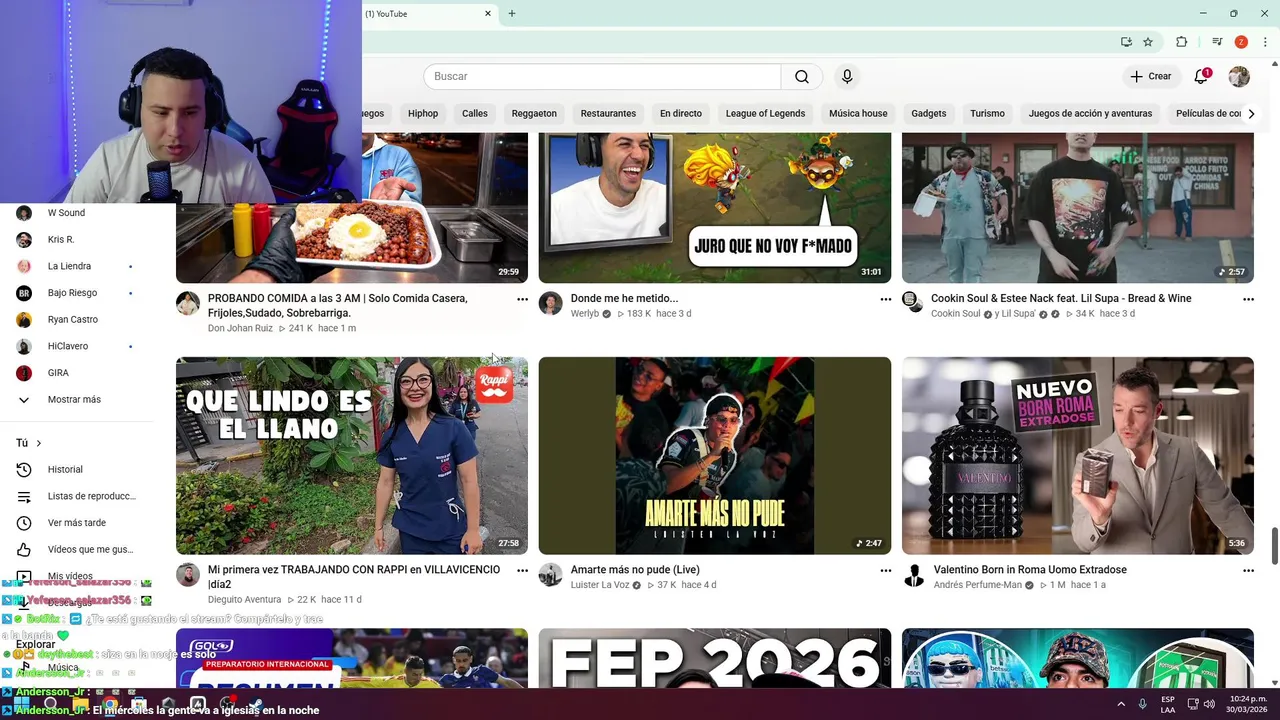
Task: Open options for Amarte más no pude
Action: (885, 570)
